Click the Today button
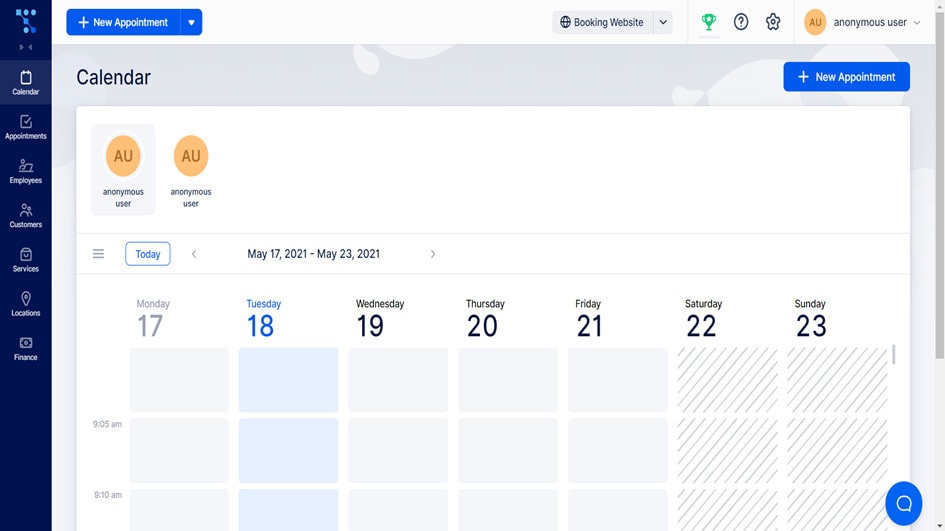This screenshot has width=945, height=531. point(148,254)
